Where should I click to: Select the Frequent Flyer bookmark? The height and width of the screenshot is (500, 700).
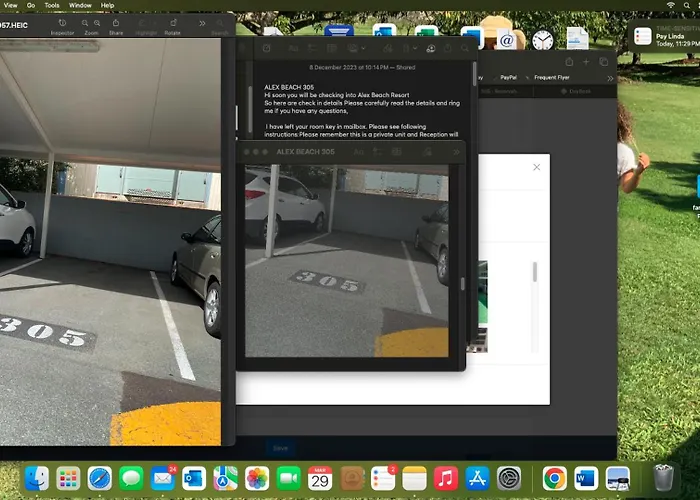553,77
